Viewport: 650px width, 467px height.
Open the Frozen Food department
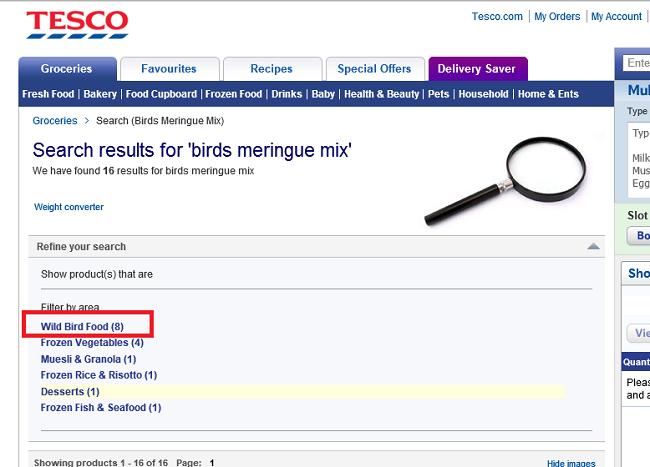click(x=234, y=94)
